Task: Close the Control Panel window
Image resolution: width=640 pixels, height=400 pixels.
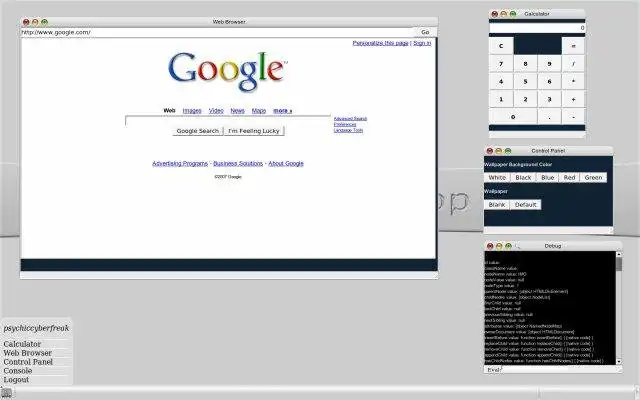Action: tap(490, 151)
